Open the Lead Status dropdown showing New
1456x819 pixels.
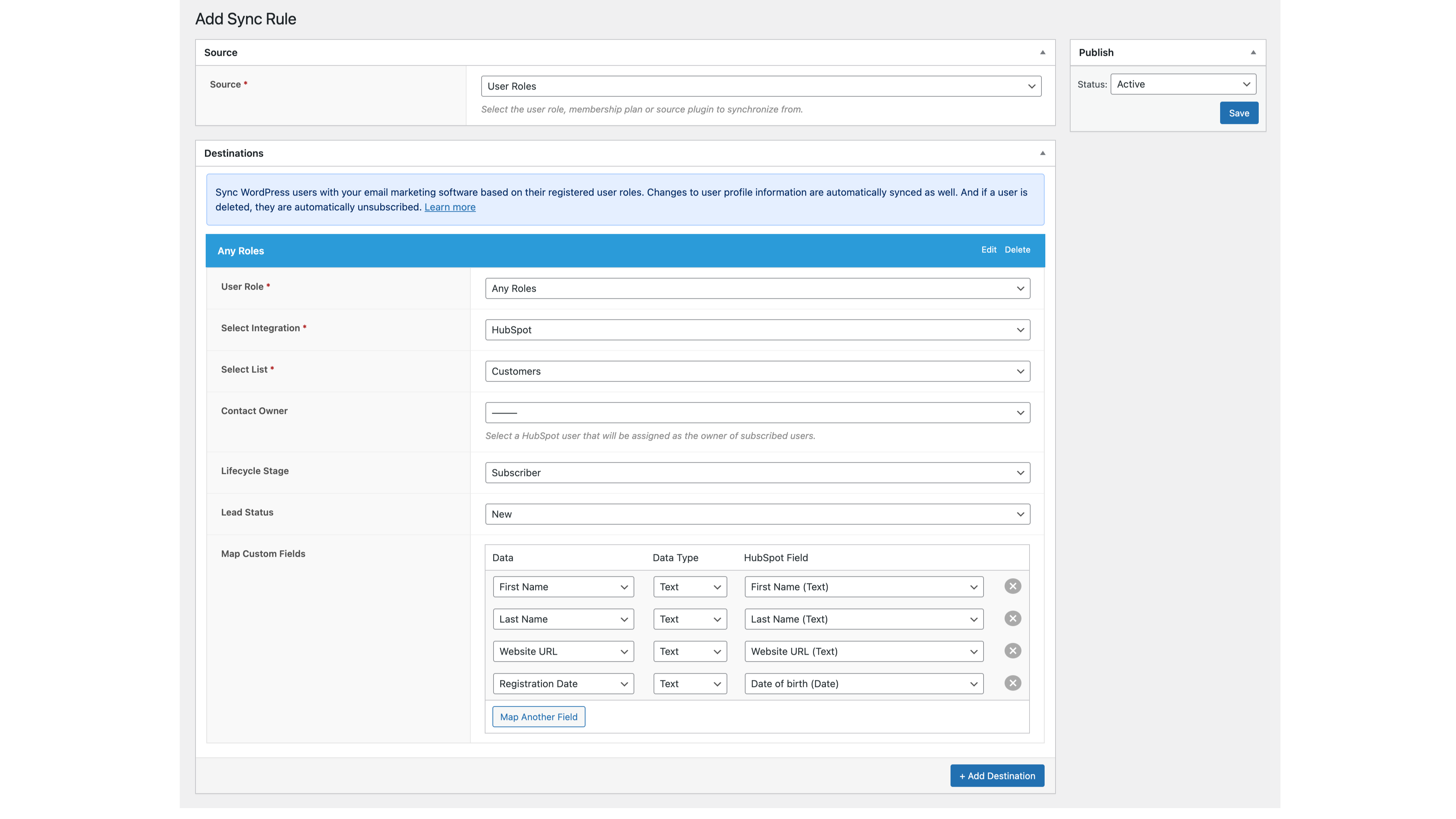(x=757, y=514)
